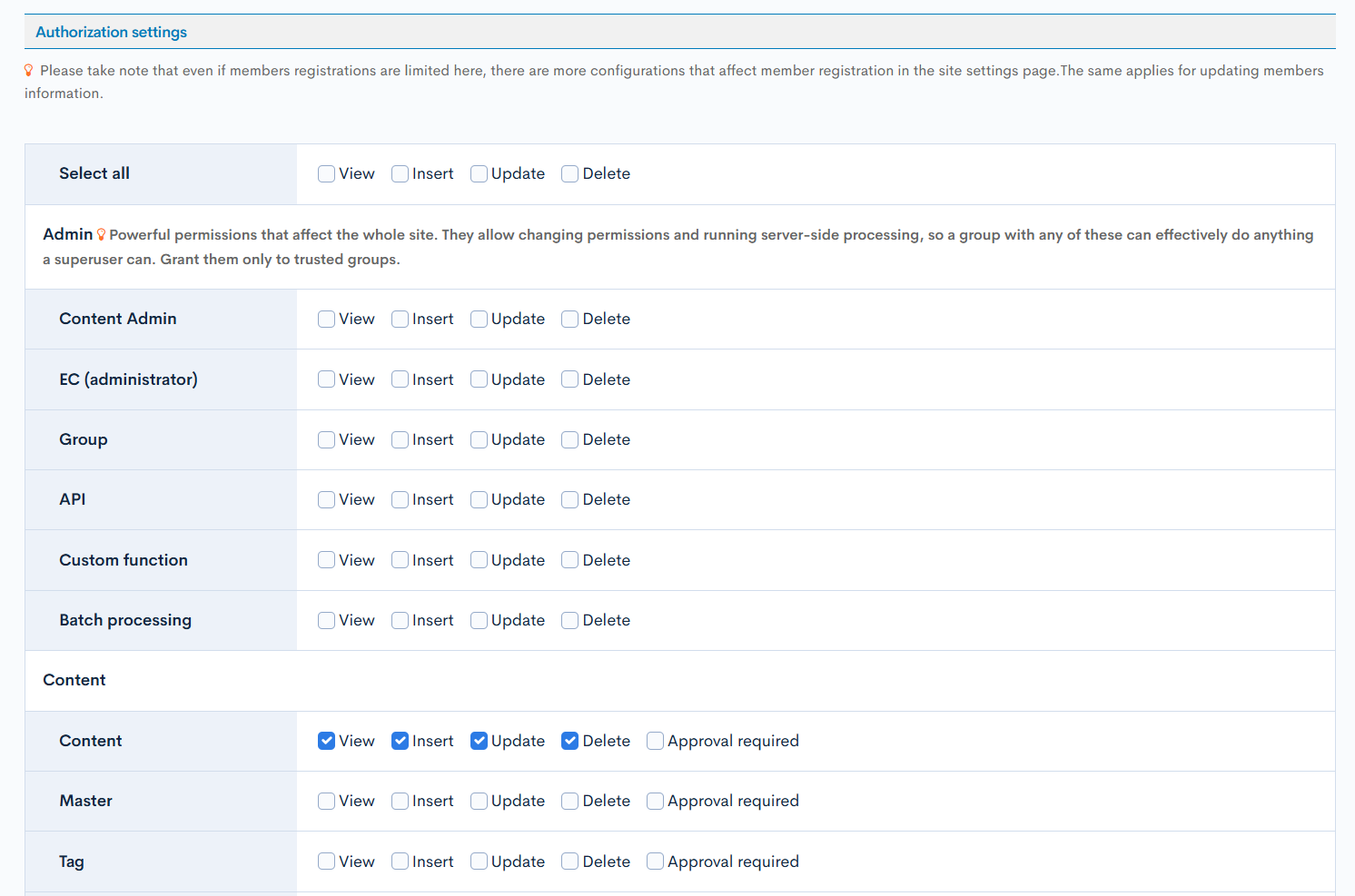Uncheck Update in the Content row
1355x896 pixels.
coord(479,741)
